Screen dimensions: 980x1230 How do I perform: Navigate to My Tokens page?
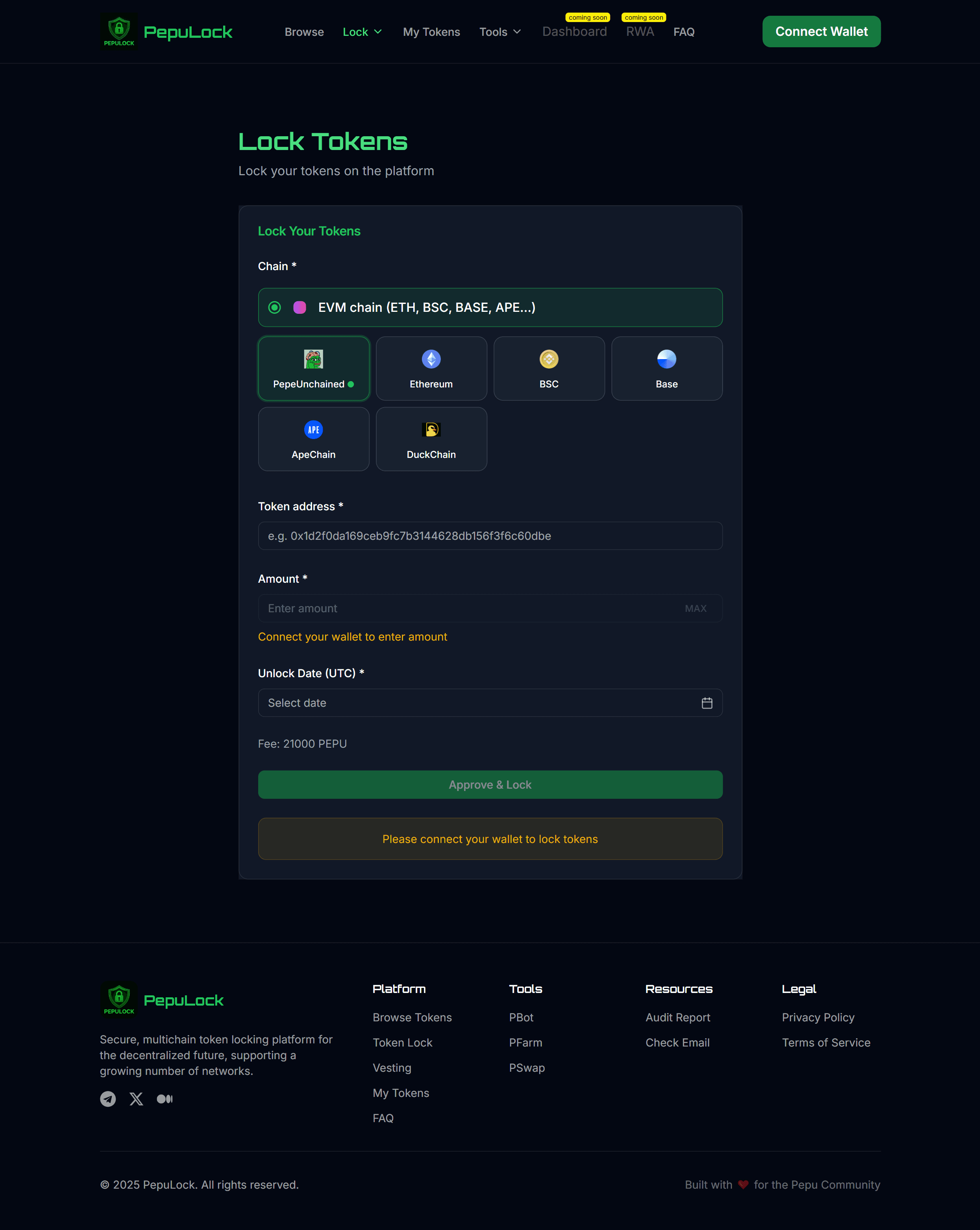[x=431, y=32]
